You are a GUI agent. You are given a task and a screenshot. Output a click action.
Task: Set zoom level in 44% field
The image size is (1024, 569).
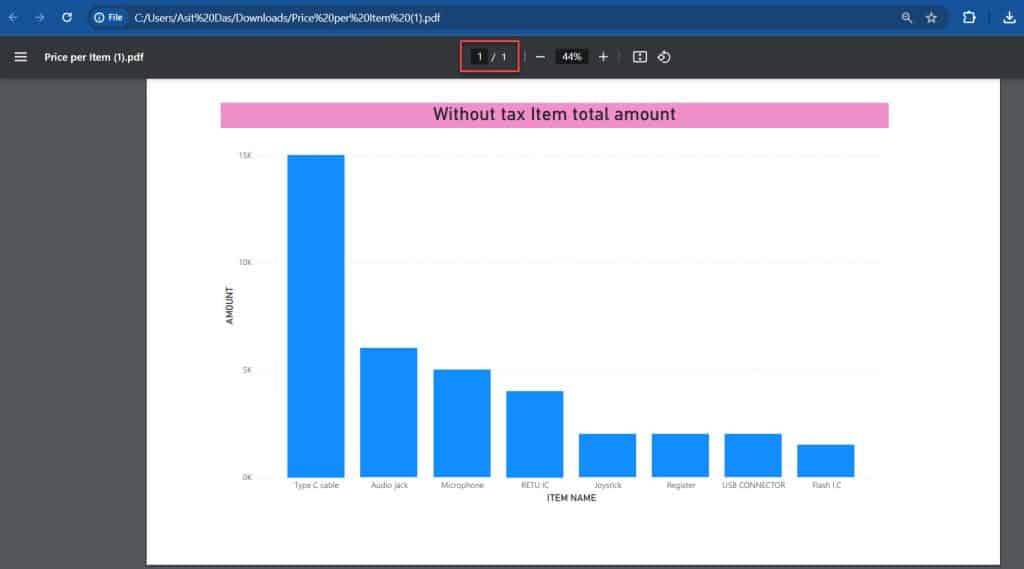click(571, 57)
